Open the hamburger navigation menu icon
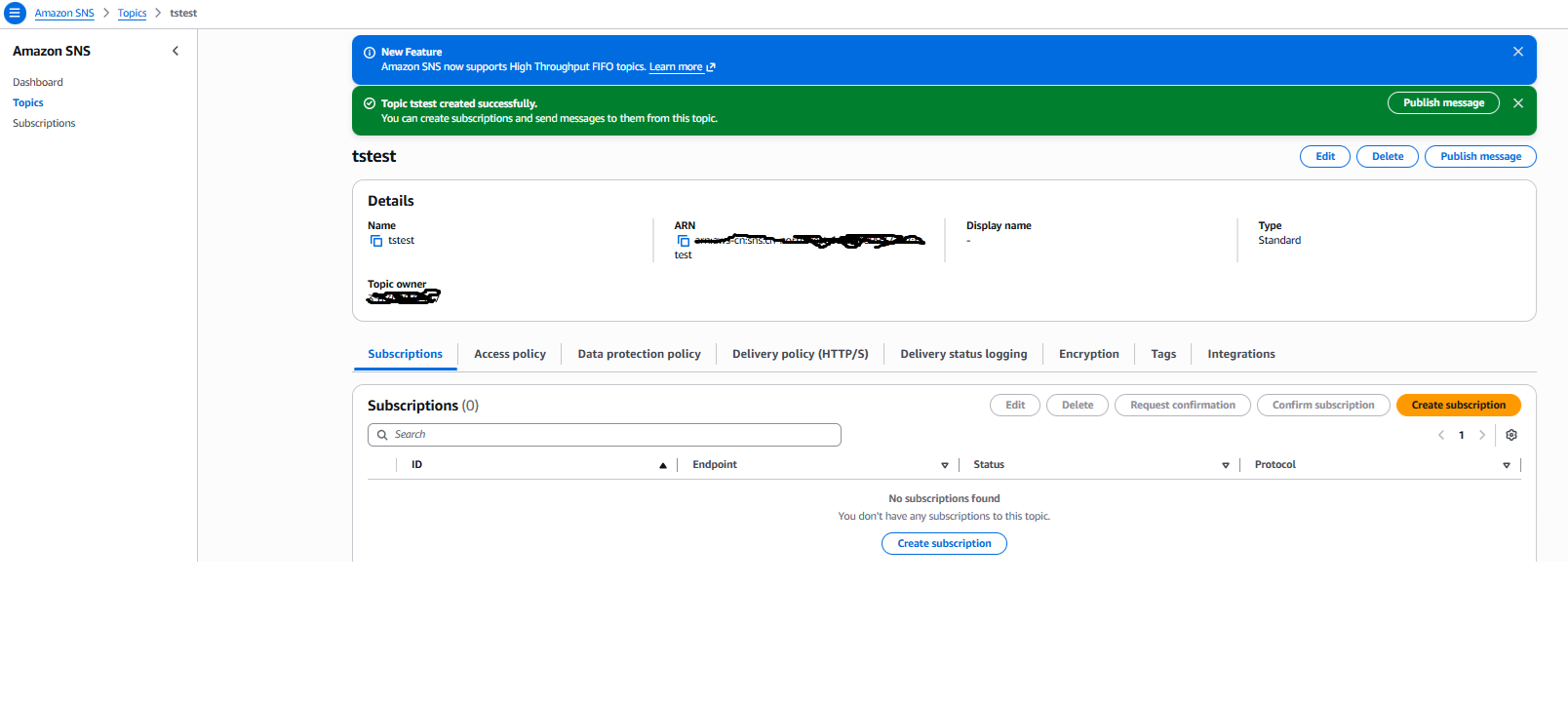 [x=15, y=14]
